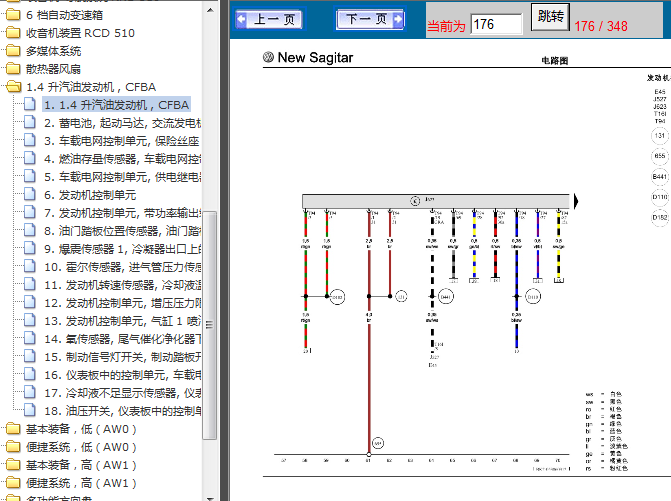Select page icon of 8. 油门踏板位置传感器
The width and height of the screenshot is (671, 501).
tap(30, 230)
